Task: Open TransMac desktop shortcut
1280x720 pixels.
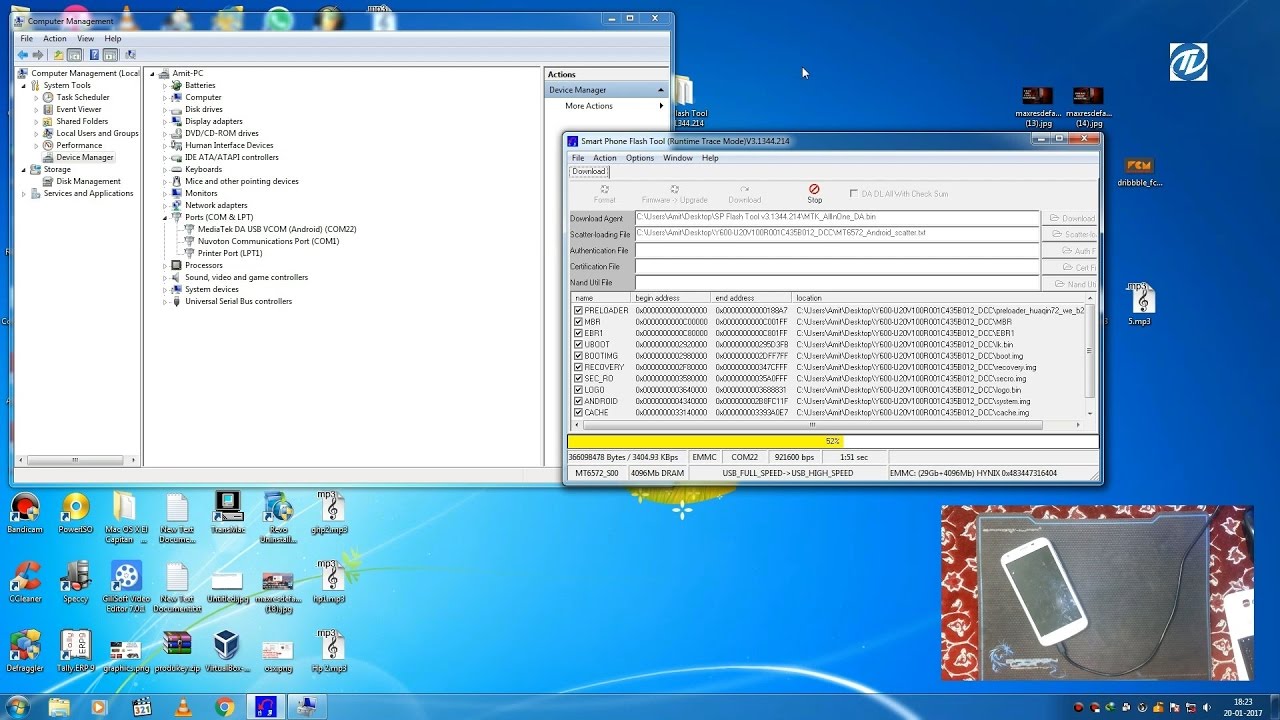Action: coord(227,514)
